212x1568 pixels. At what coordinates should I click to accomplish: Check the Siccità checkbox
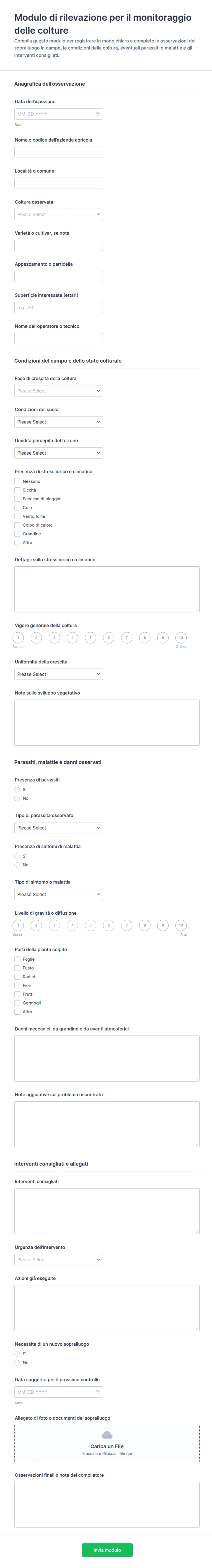pyautogui.click(x=17, y=490)
